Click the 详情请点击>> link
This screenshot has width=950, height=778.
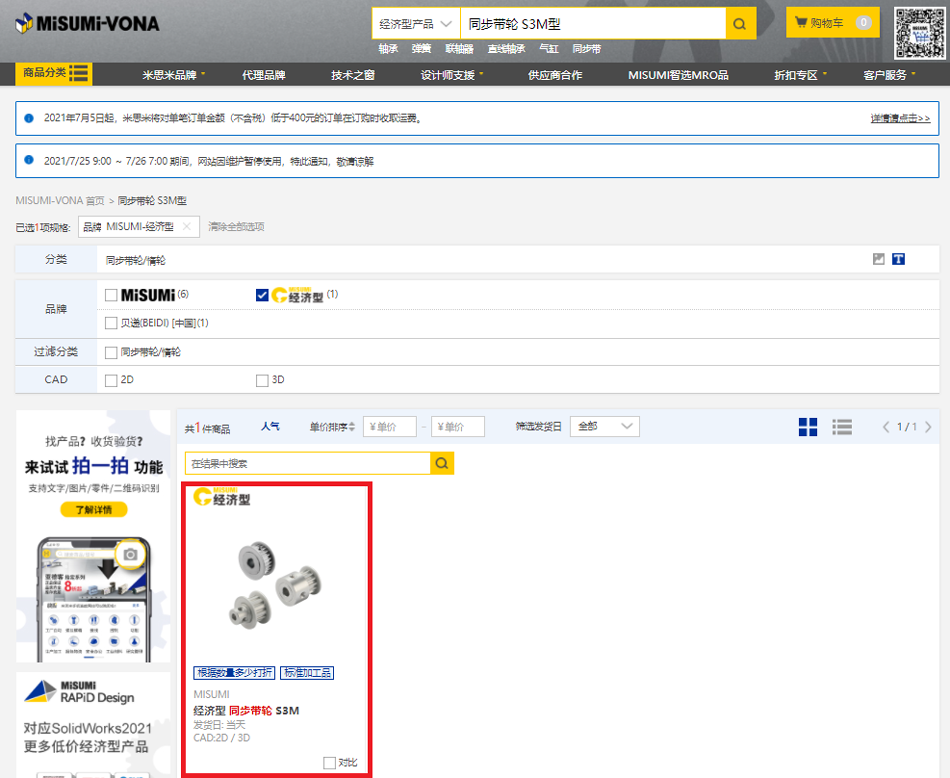coord(900,118)
